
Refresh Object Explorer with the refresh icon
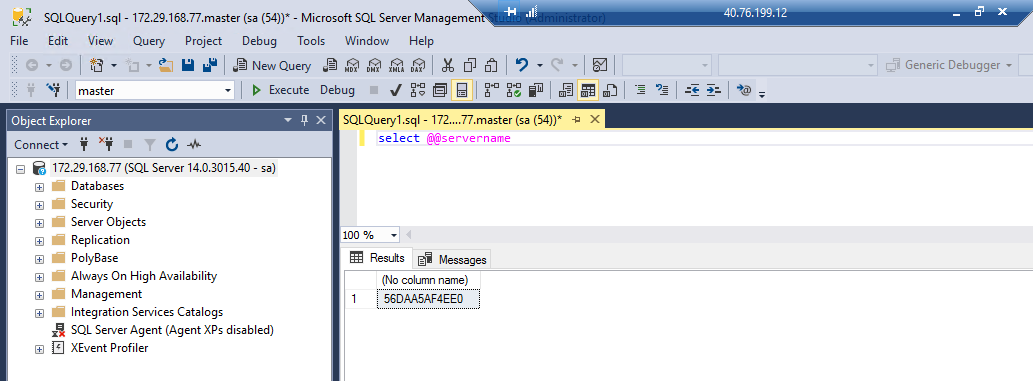pos(172,144)
